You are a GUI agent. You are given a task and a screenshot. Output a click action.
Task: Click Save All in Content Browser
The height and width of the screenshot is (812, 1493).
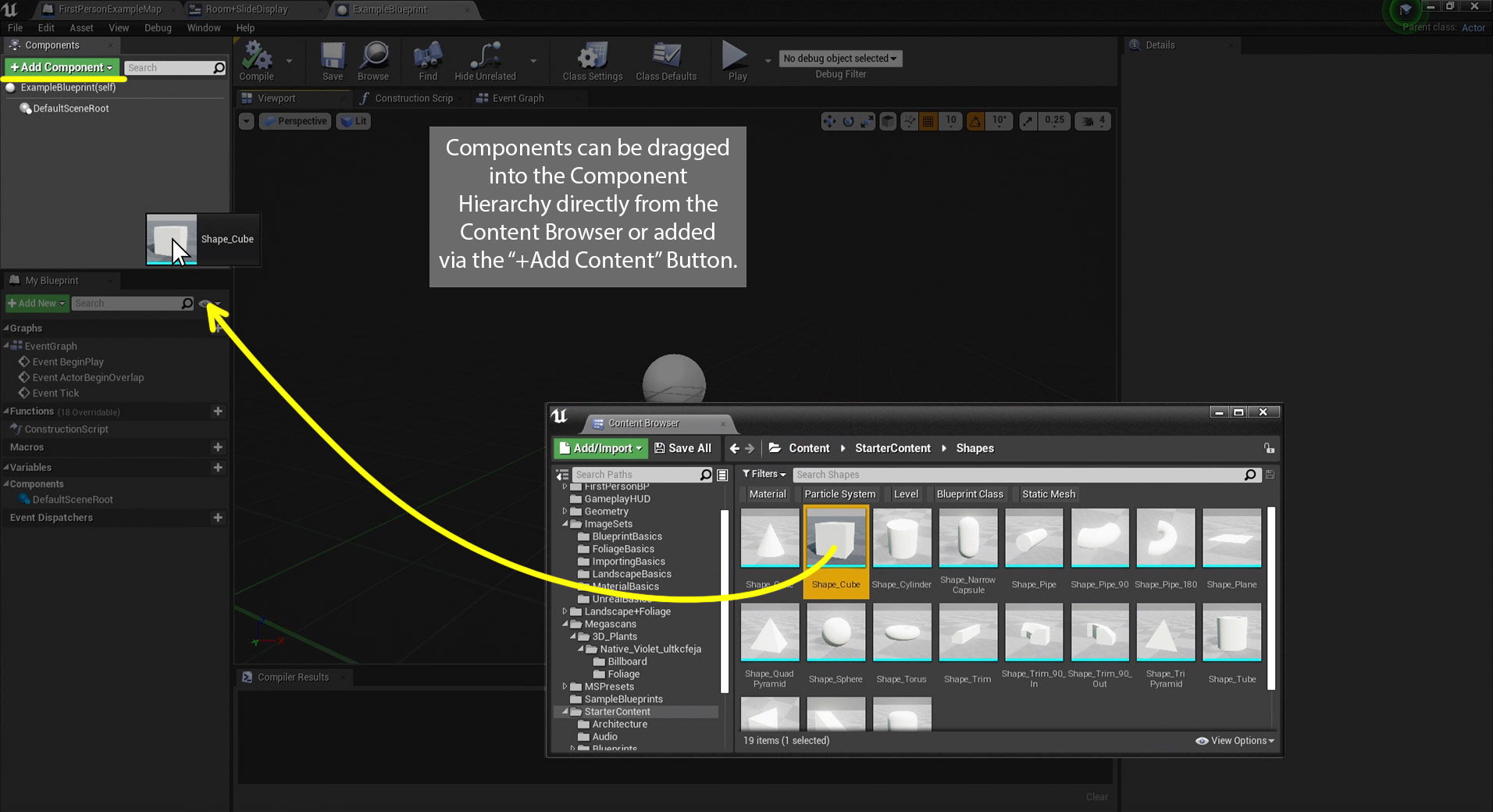coord(683,448)
